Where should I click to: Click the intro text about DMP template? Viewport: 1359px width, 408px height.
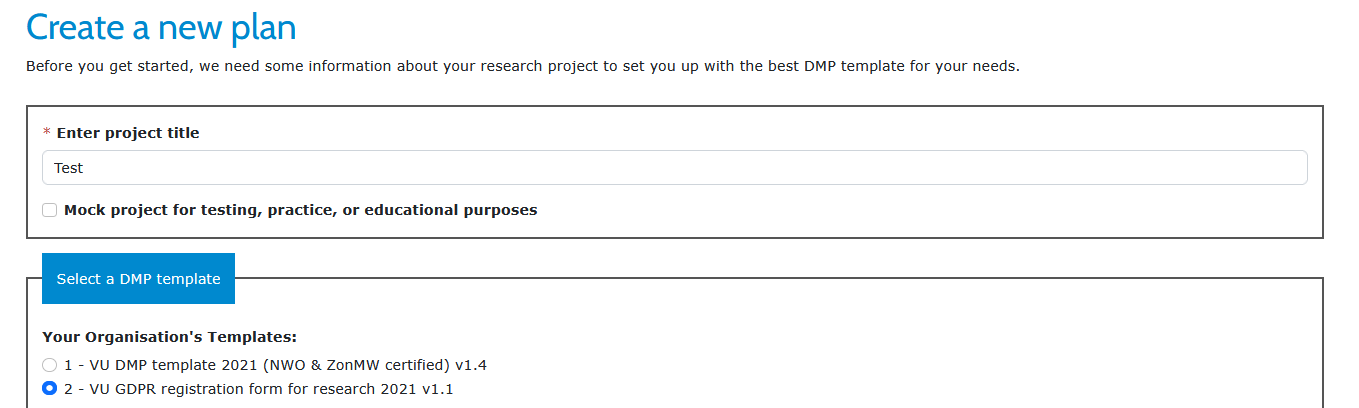point(522,67)
